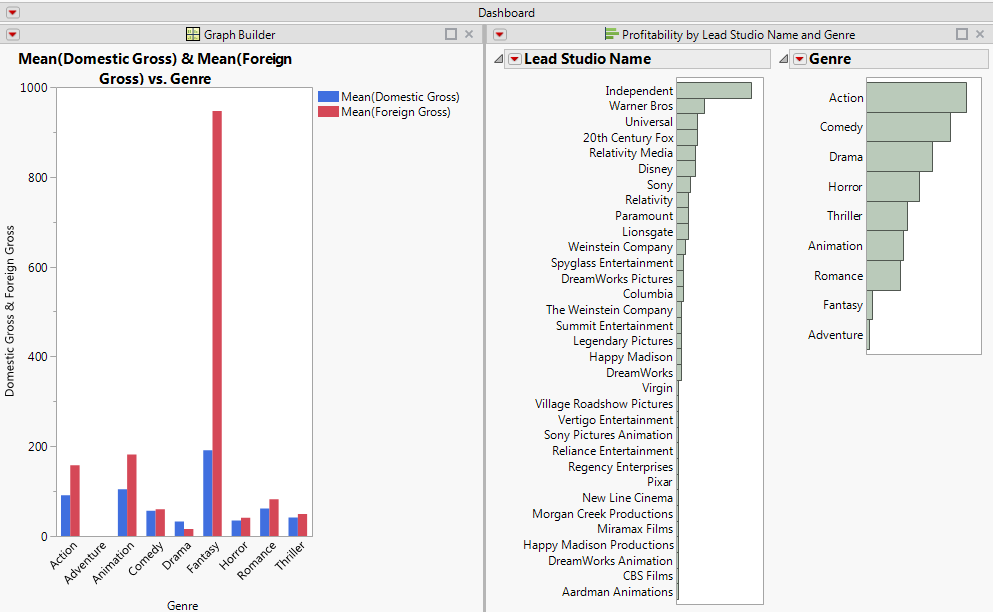Click the Thriller x-axis category label
This screenshot has width=993, height=612.
(290, 556)
